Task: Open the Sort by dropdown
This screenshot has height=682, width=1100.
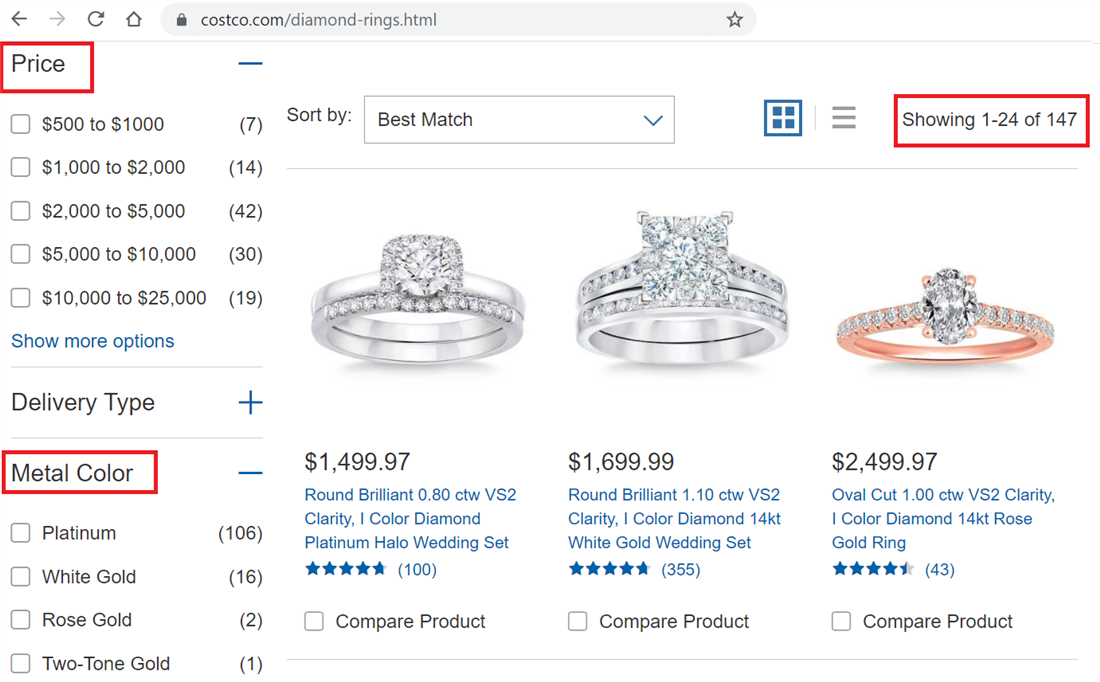Action: (x=519, y=119)
